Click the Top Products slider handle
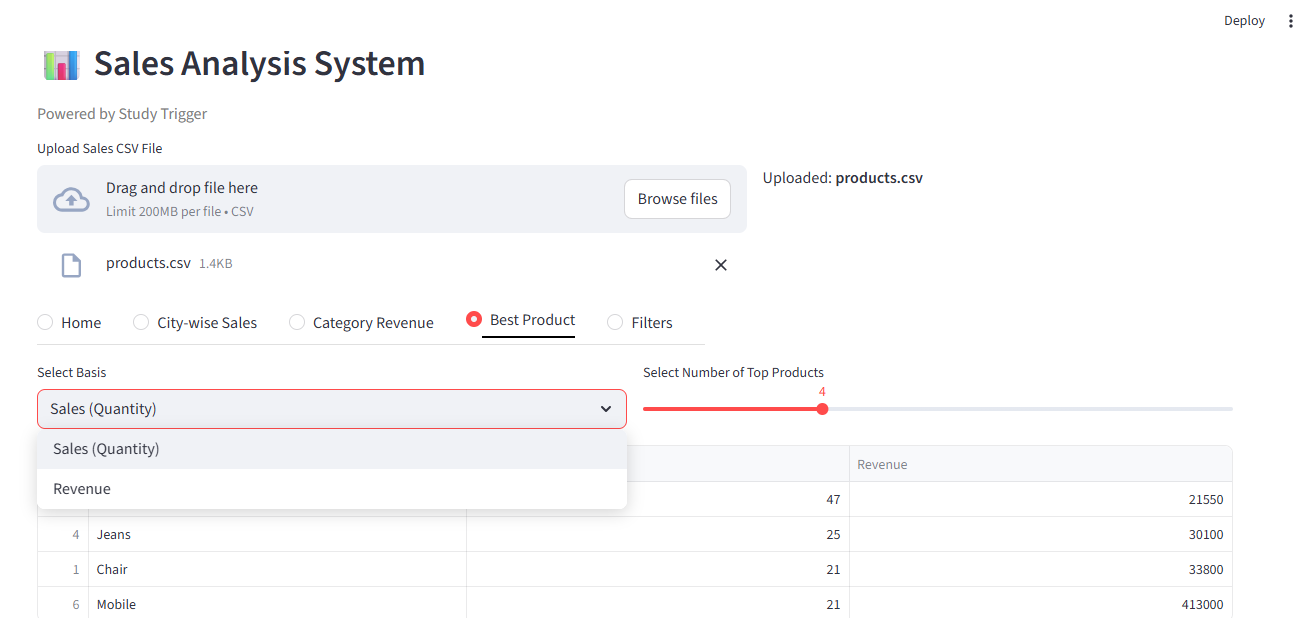Screen dimensions: 1298x618 tap(822, 409)
